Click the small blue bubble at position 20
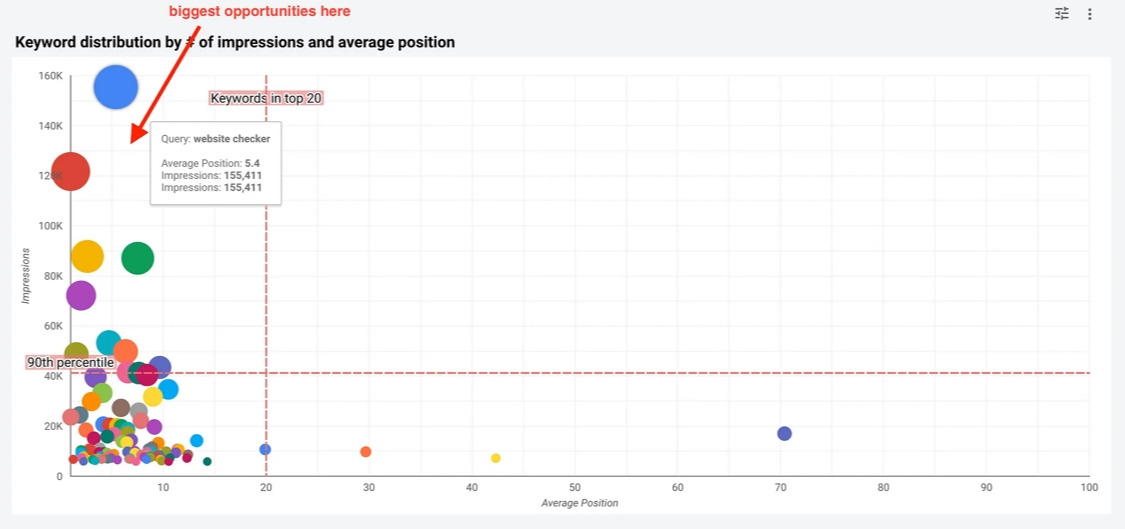Image resolution: width=1125 pixels, height=529 pixels. pyautogui.click(x=265, y=449)
